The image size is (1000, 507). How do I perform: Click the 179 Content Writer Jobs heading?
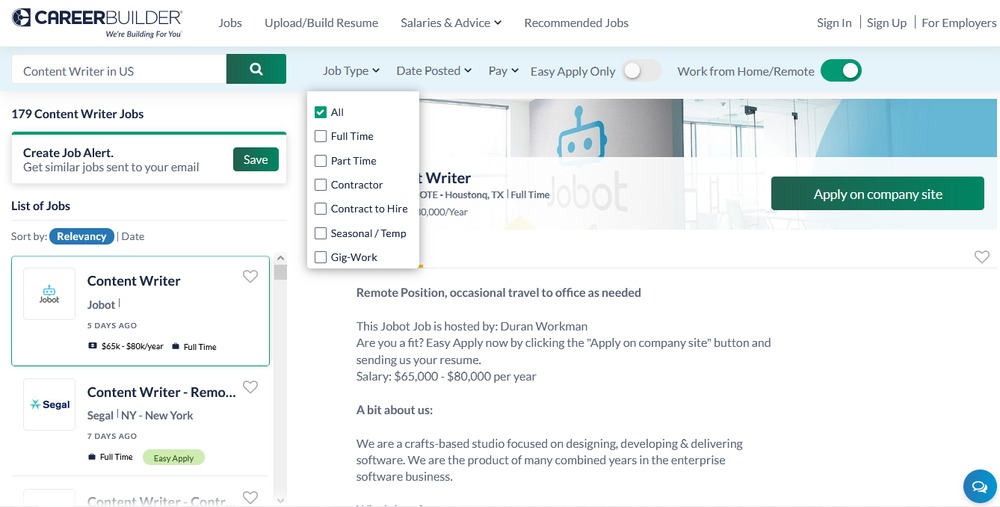[x=78, y=114]
